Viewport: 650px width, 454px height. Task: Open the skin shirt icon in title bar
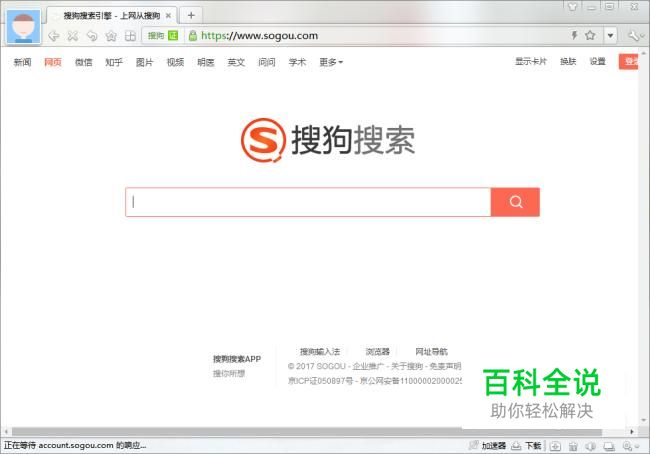pyautogui.click(x=572, y=7)
